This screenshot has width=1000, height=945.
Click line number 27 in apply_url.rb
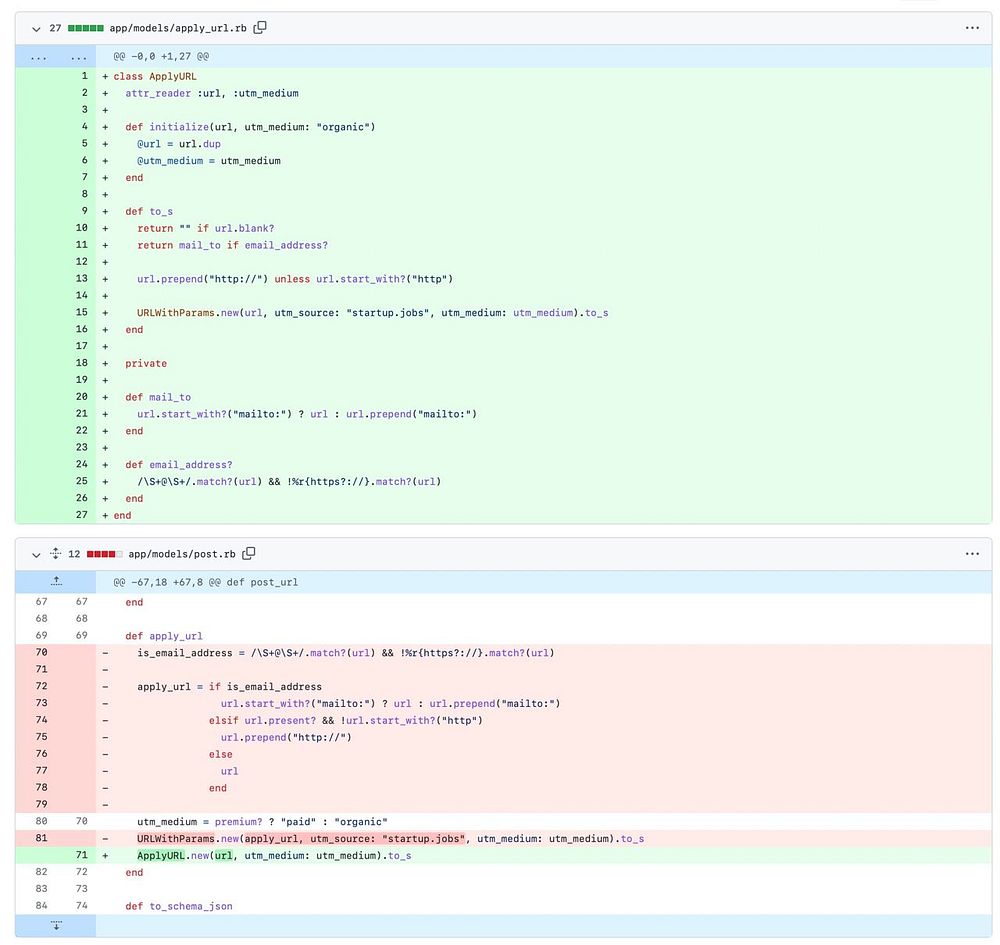(82, 515)
